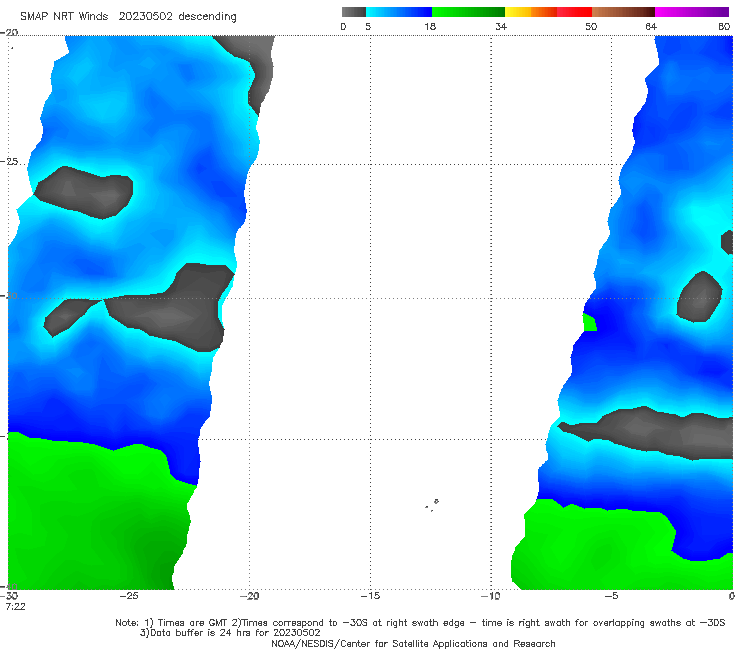The height and width of the screenshot is (650, 740).
Task: Click the color bar label '50'
Action: click(591, 27)
